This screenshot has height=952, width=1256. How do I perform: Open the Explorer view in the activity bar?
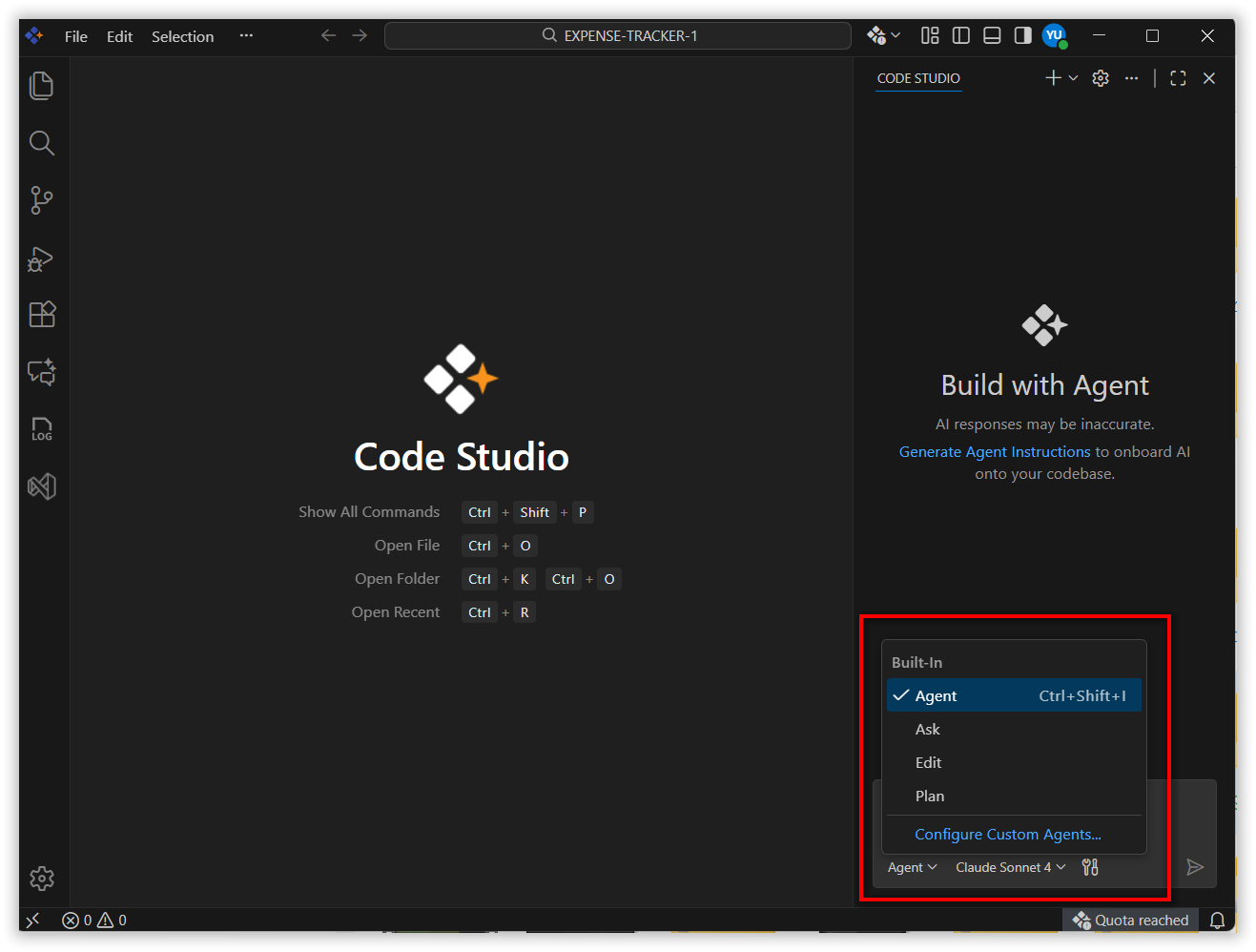point(42,86)
